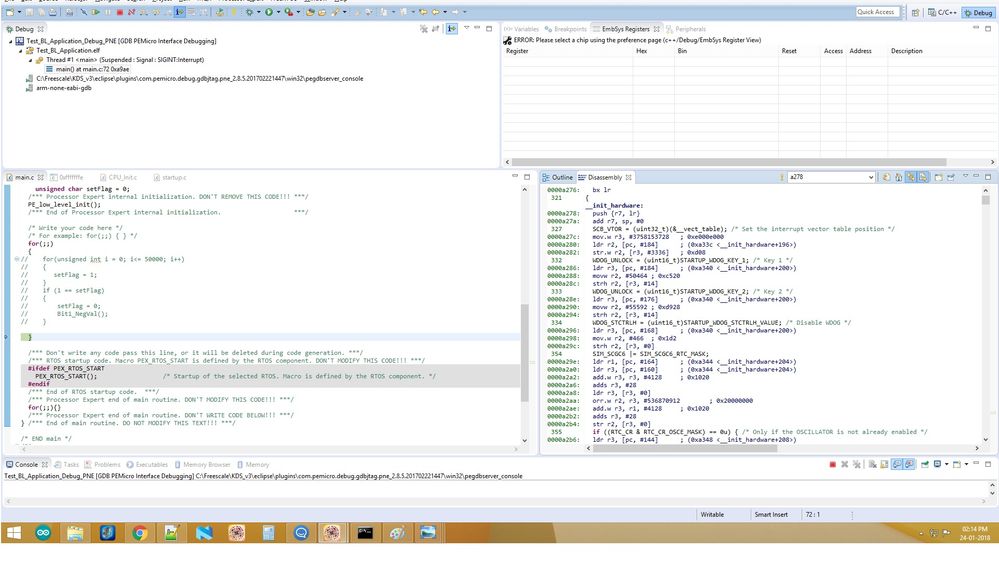
Task: Switch to the CPU_Init.c editor tab
Action: pos(119,177)
